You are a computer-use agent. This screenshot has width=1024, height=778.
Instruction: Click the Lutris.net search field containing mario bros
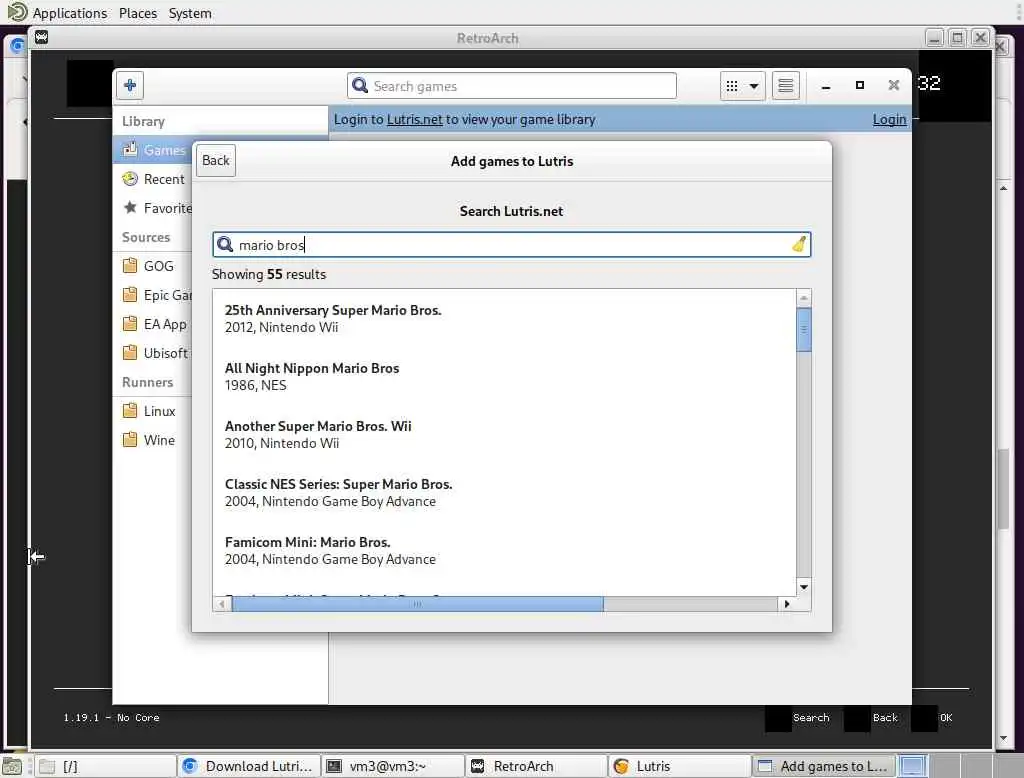[x=511, y=244]
